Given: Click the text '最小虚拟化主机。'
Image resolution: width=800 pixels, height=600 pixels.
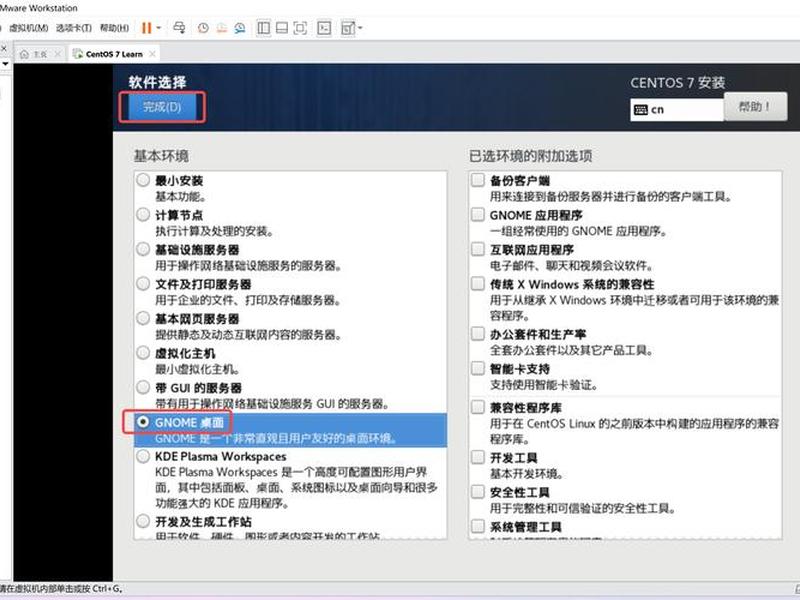Looking at the screenshot, I should (197, 369).
